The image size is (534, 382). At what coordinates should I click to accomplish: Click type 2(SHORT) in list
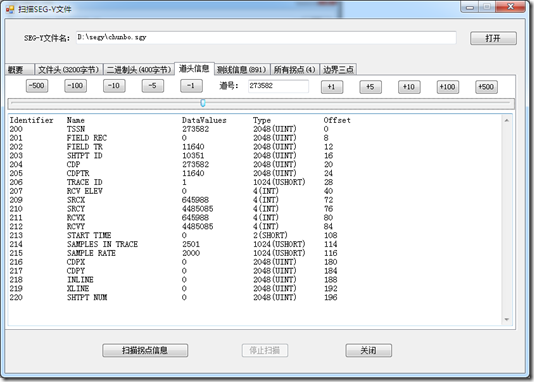coord(270,235)
